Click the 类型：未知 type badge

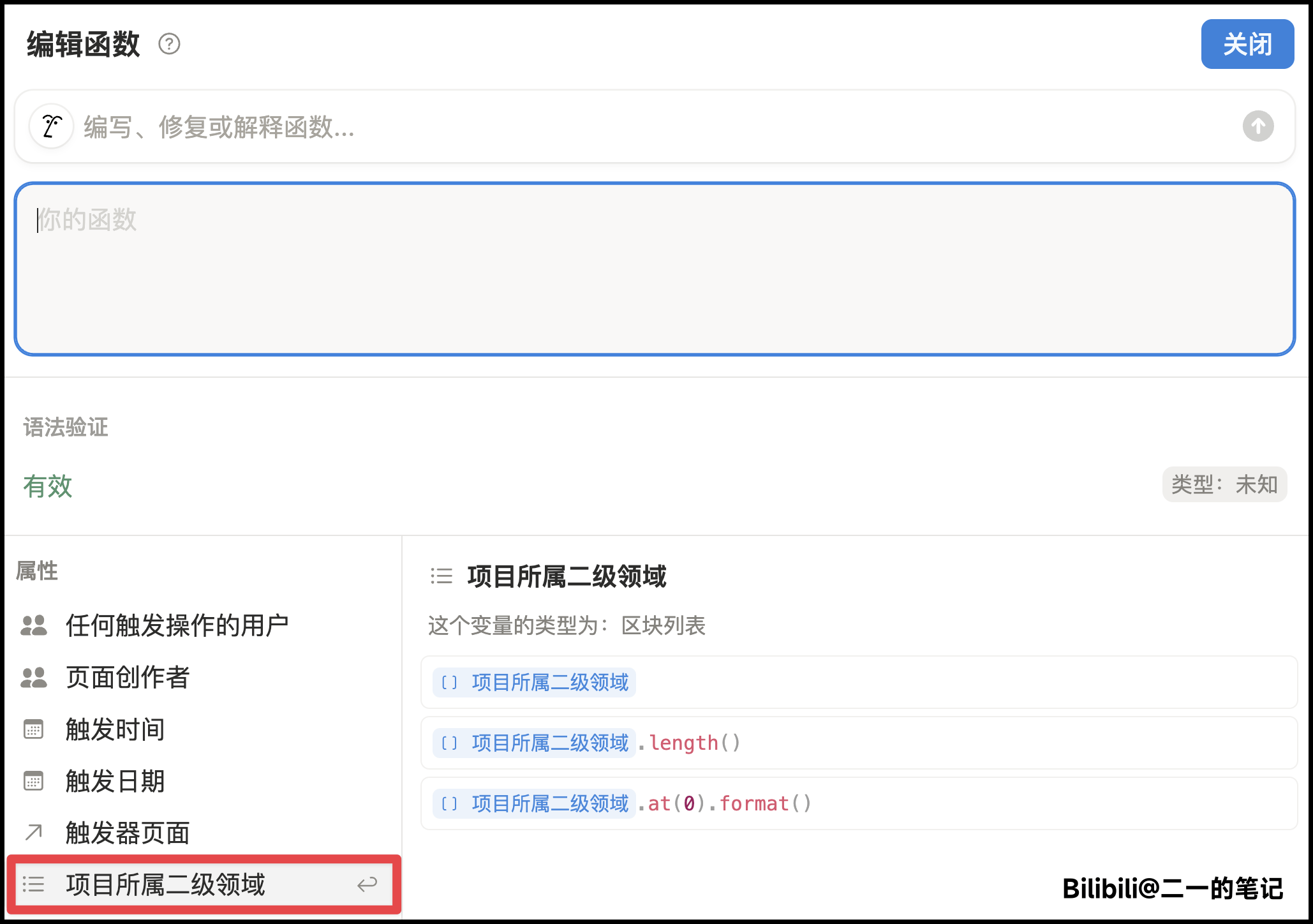[x=1224, y=485]
